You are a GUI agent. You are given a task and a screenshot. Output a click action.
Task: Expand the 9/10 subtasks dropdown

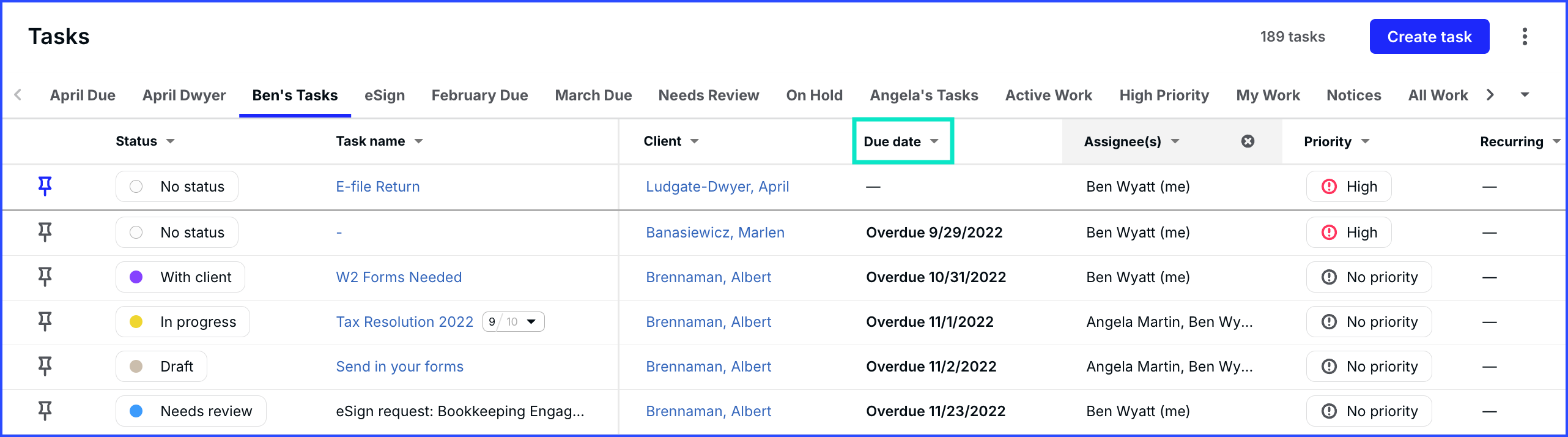tap(514, 321)
